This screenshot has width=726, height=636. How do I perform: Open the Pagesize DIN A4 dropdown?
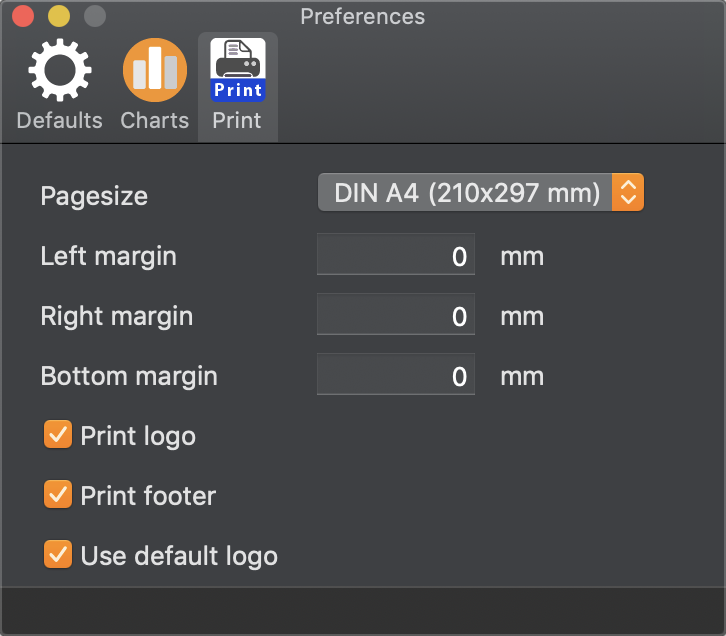(481, 192)
